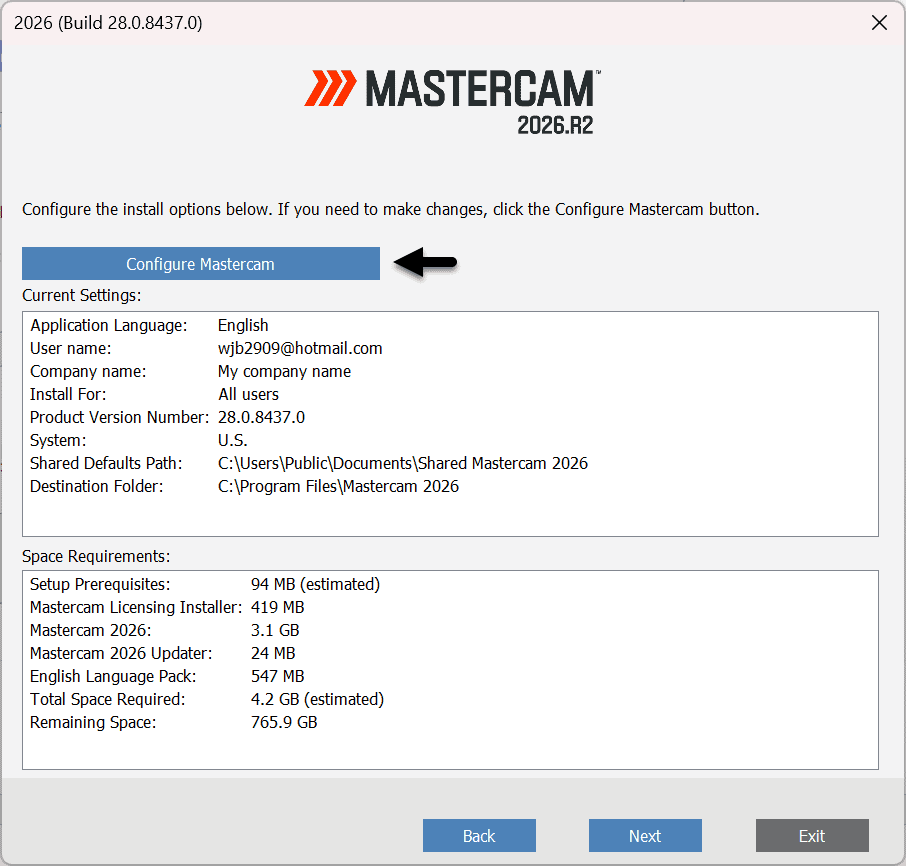
Task: Click Destination Folder path C:\Program Files\Mastercam 2026
Action: tap(338, 486)
